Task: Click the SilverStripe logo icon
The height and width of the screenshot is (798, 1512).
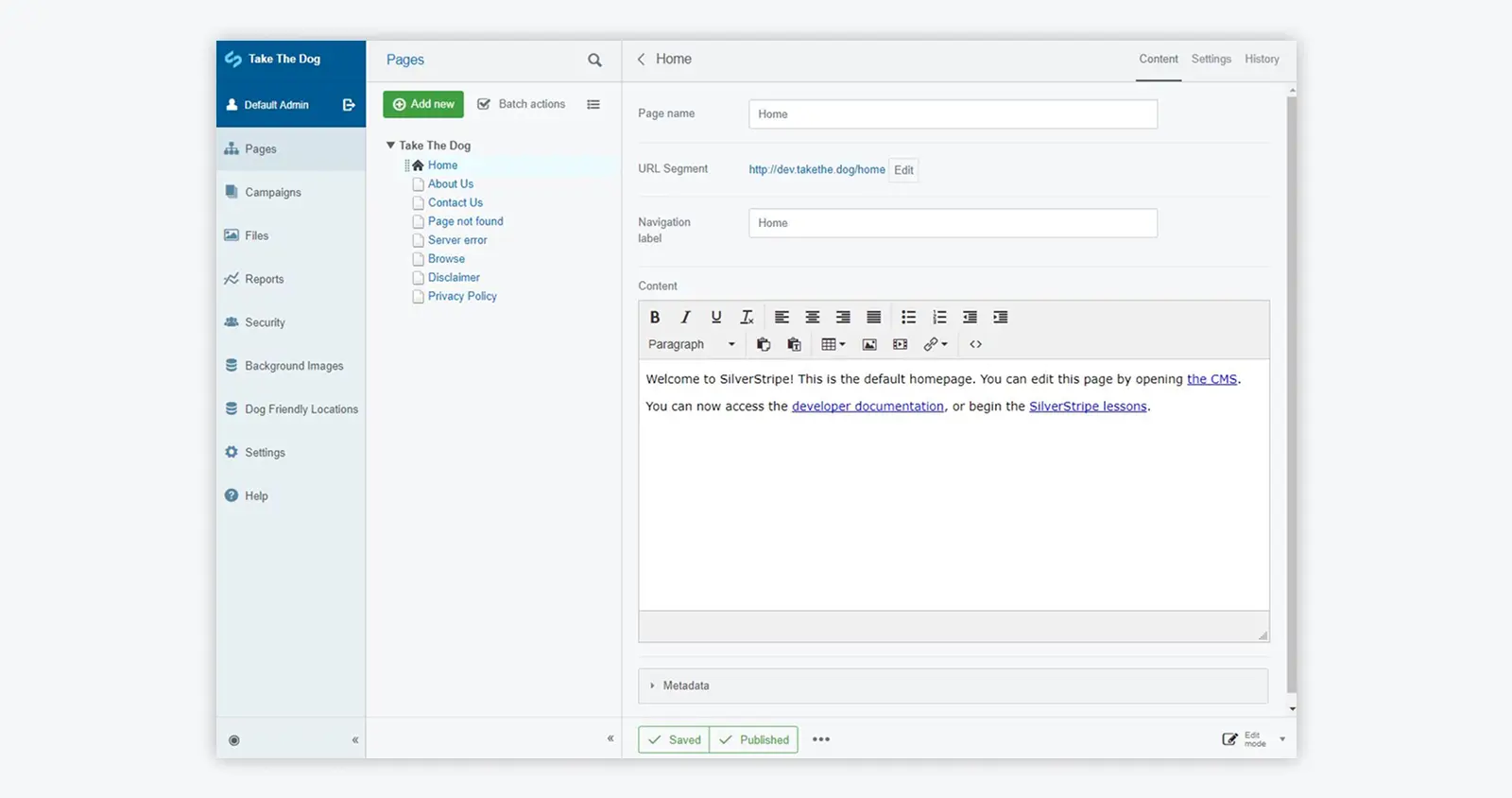Action: pyautogui.click(x=233, y=60)
